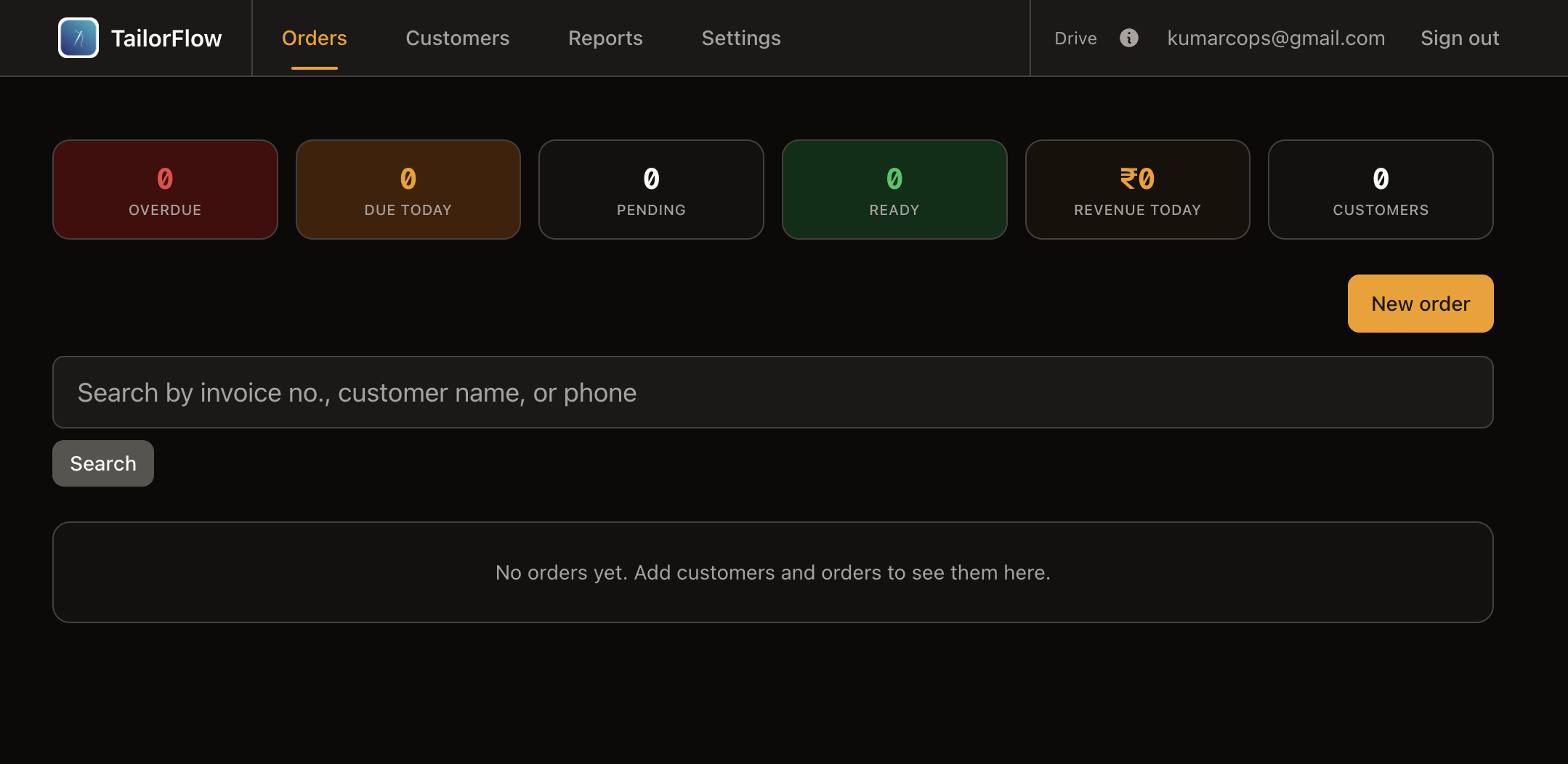Click the TailorFlow logo icon
Screen dimensions: 1568x764
[78, 38]
